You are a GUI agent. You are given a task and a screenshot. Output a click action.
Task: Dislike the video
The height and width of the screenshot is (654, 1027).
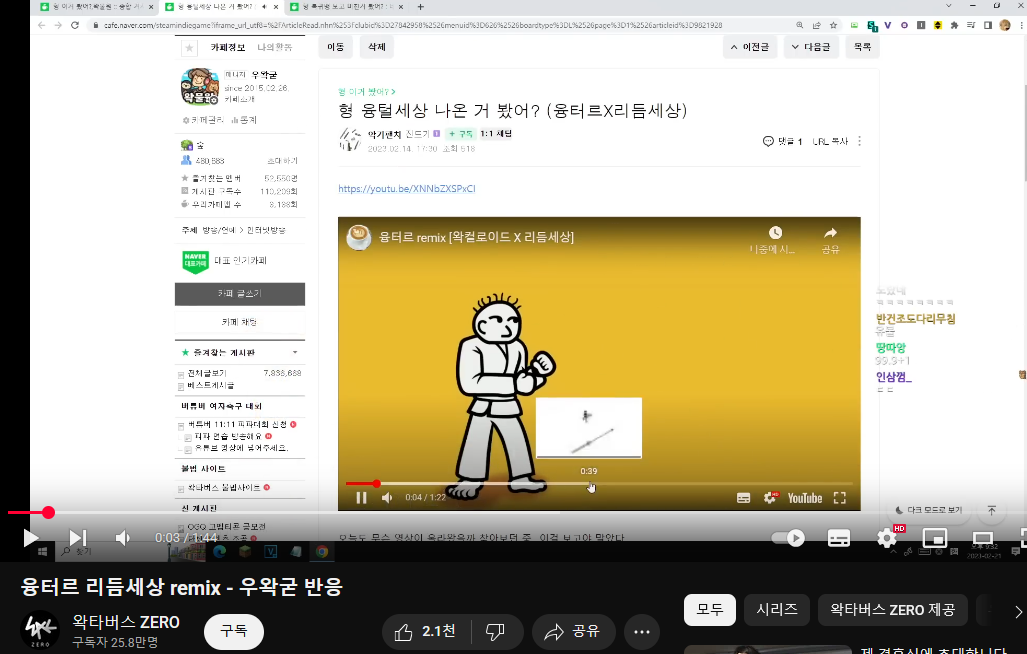[x=496, y=631]
